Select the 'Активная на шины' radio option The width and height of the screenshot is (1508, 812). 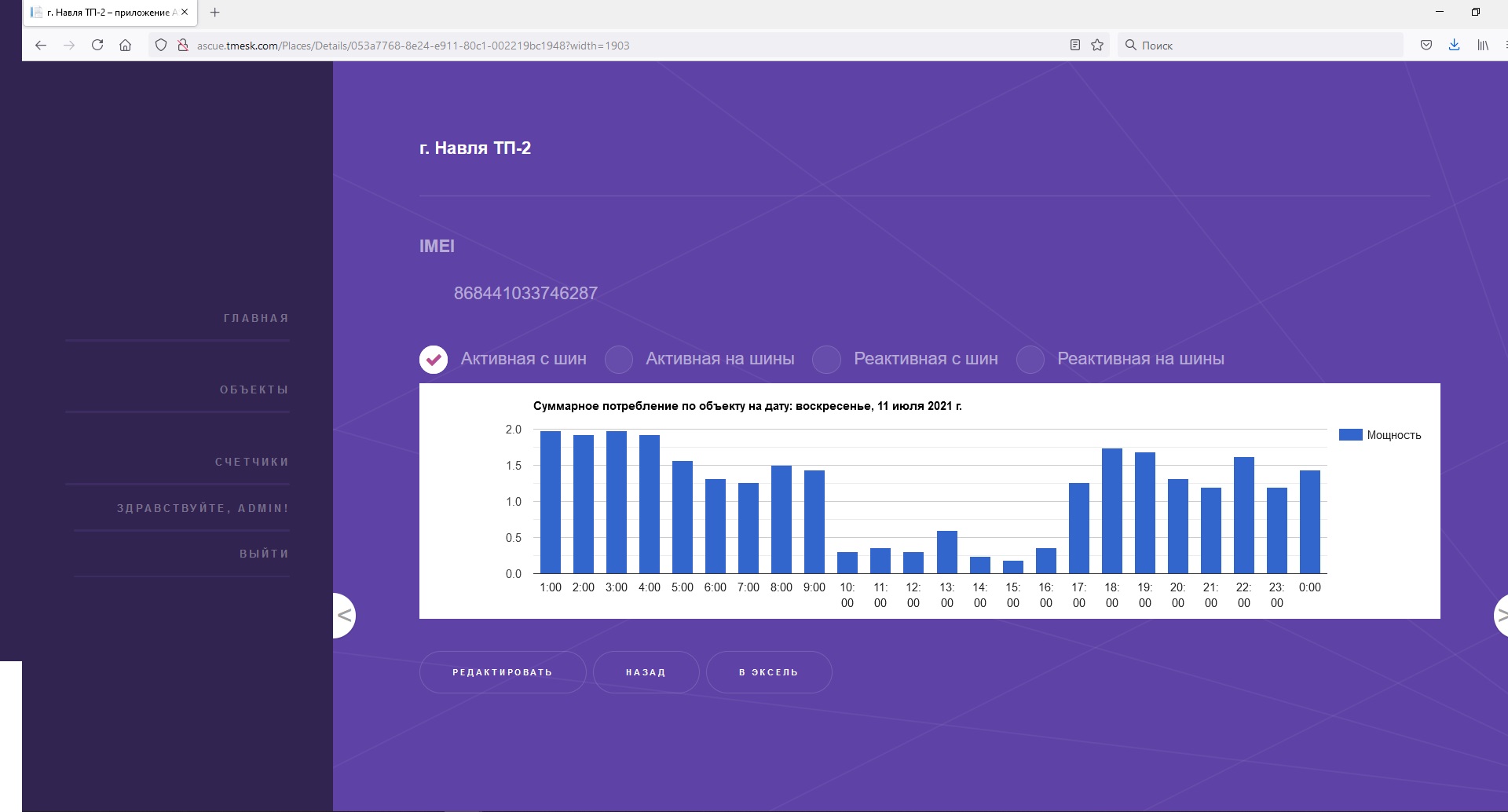click(x=619, y=359)
